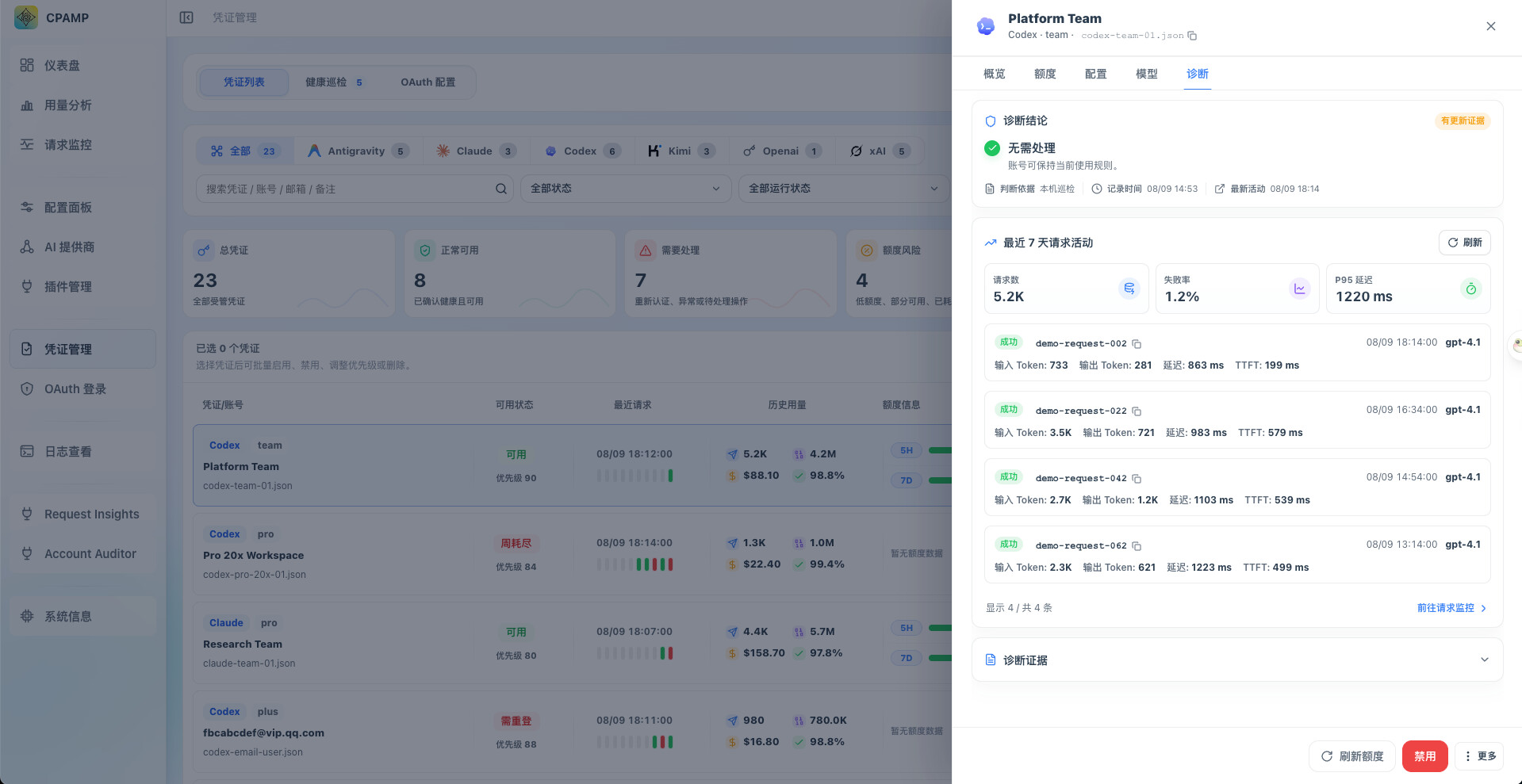The height and width of the screenshot is (784, 1522).
Task: Click 刷新额度 button
Action: click(1352, 756)
